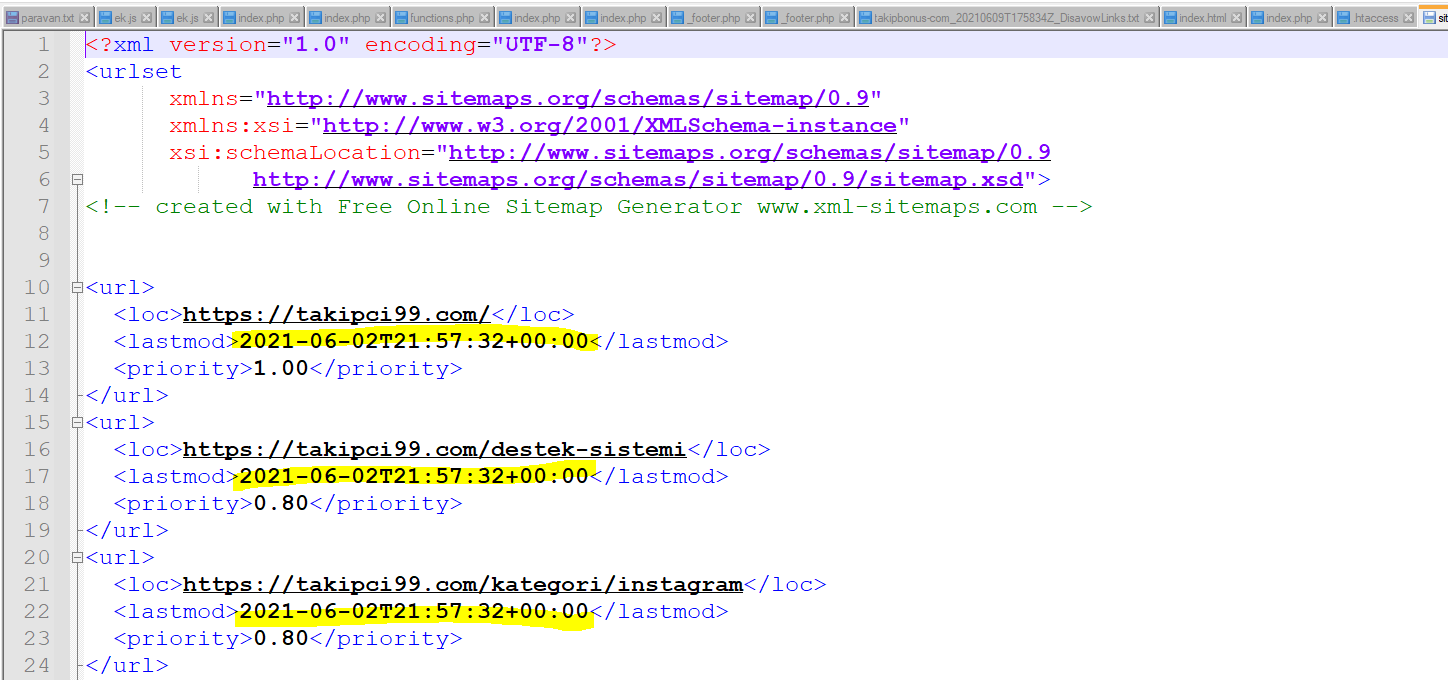Click the urlset opening tag on line 2
Screen dimensions: 1448x680
(x=134, y=71)
